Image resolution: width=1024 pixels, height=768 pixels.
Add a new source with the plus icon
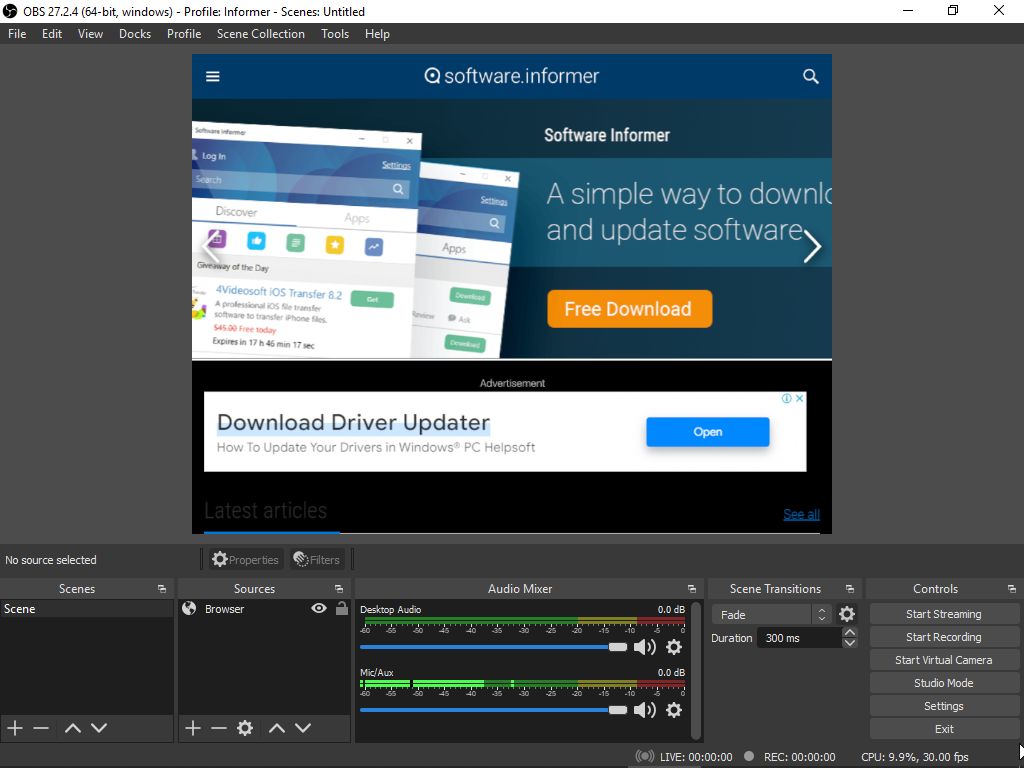(x=193, y=728)
